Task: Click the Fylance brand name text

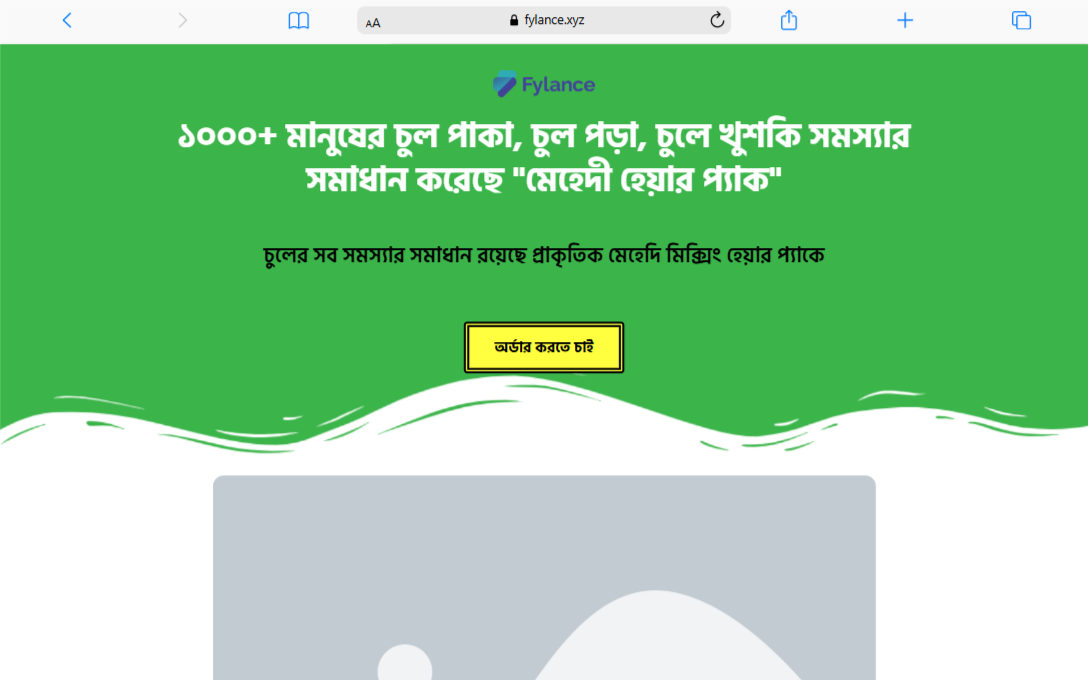Action: [559, 85]
